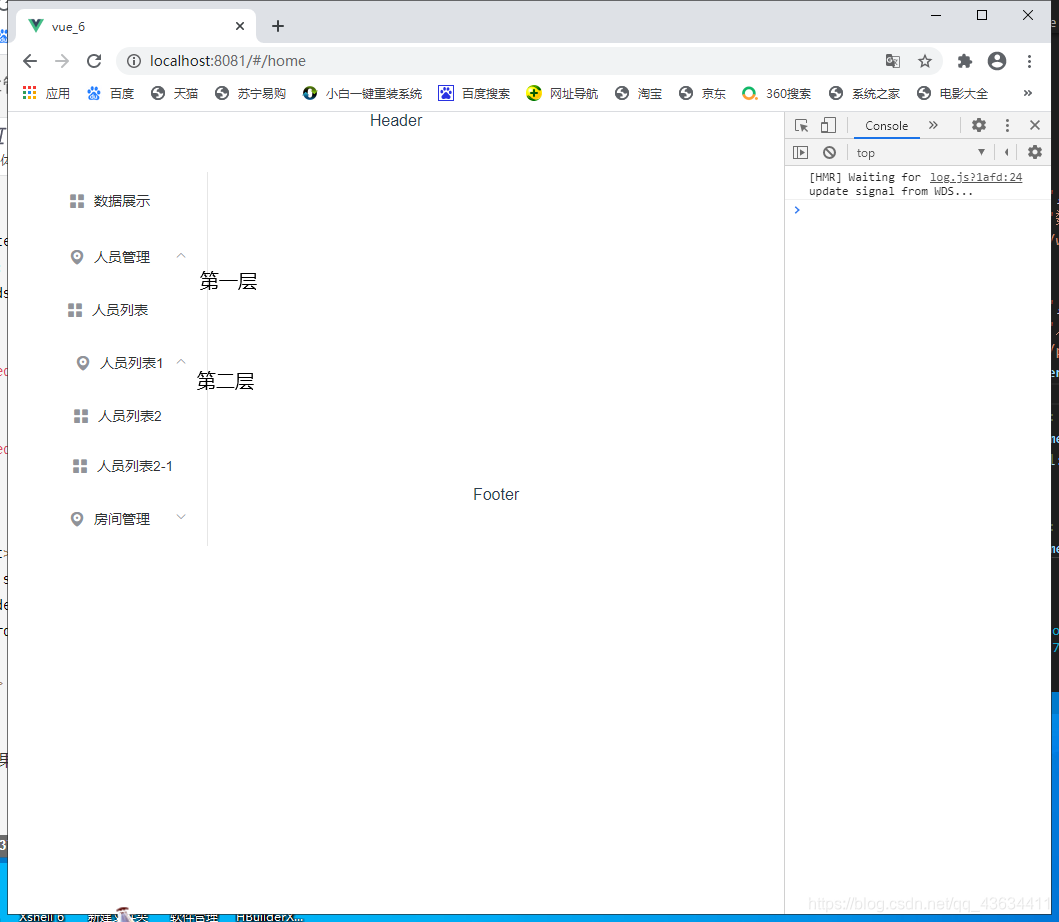
Task: Close the vue_6 tab
Action: [x=240, y=26]
